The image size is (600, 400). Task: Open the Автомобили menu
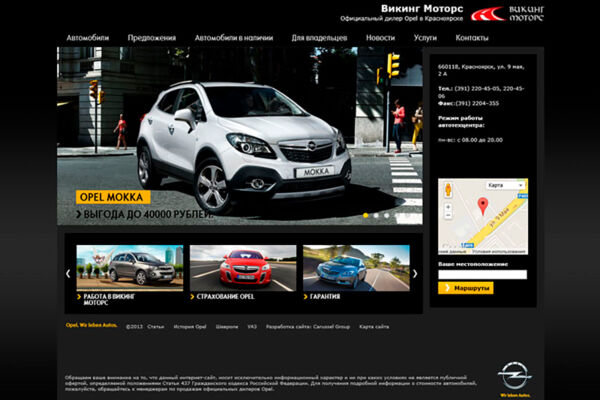88,38
